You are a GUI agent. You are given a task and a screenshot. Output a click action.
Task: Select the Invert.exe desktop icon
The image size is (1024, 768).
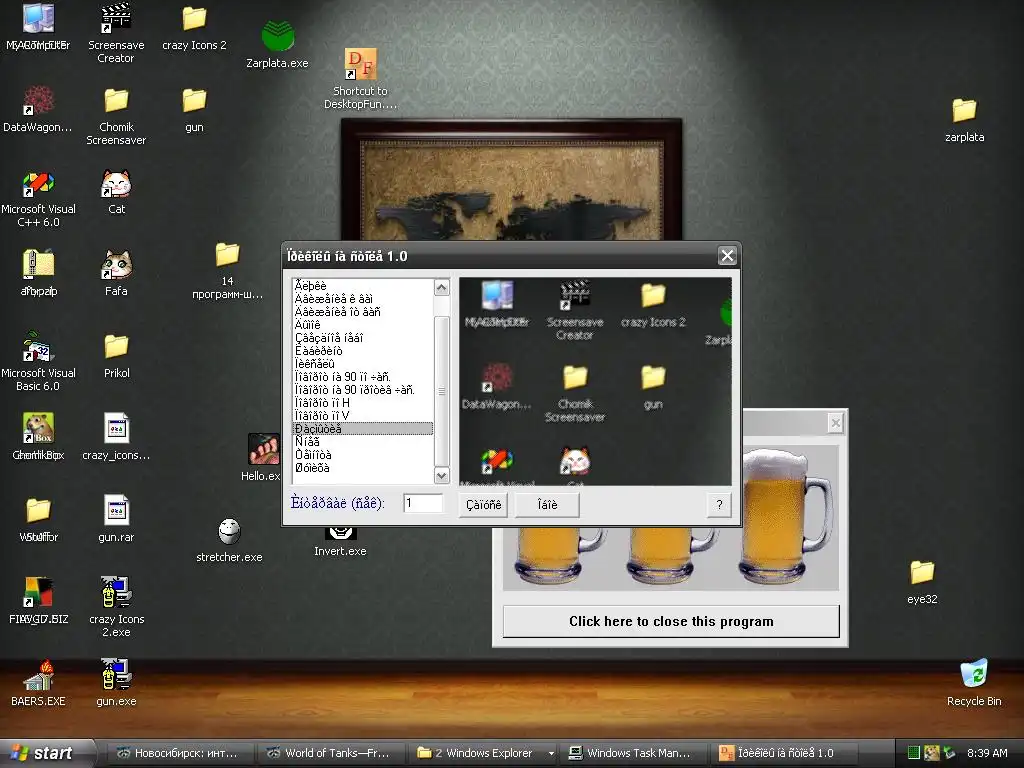340,542
